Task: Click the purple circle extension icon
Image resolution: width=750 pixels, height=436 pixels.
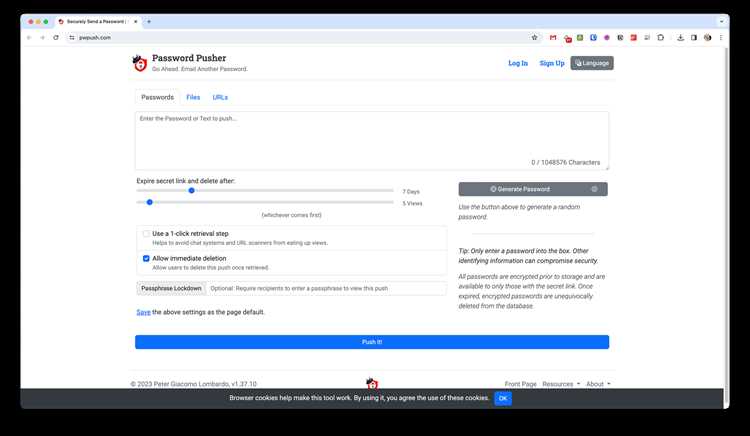Action: click(x=607, y=37)
